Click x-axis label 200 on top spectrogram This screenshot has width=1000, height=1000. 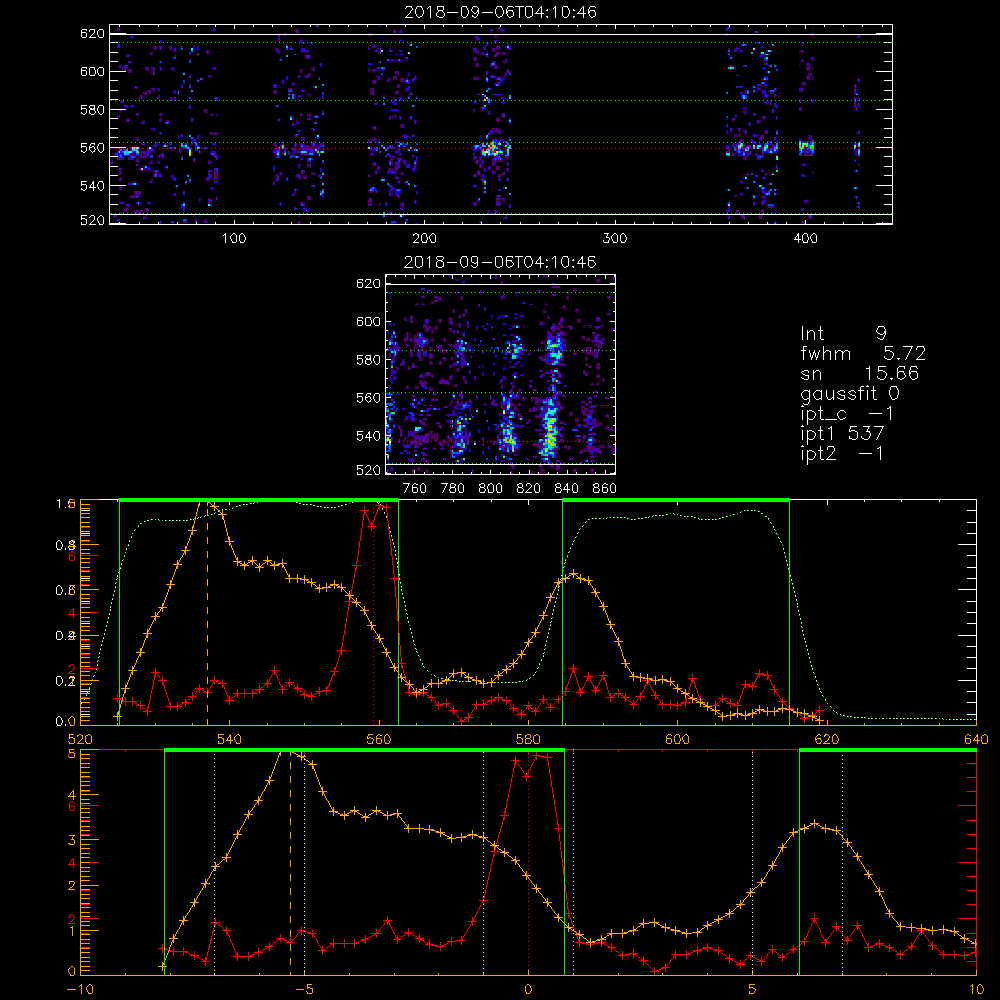pyautogui.click(x=424, y=239)
